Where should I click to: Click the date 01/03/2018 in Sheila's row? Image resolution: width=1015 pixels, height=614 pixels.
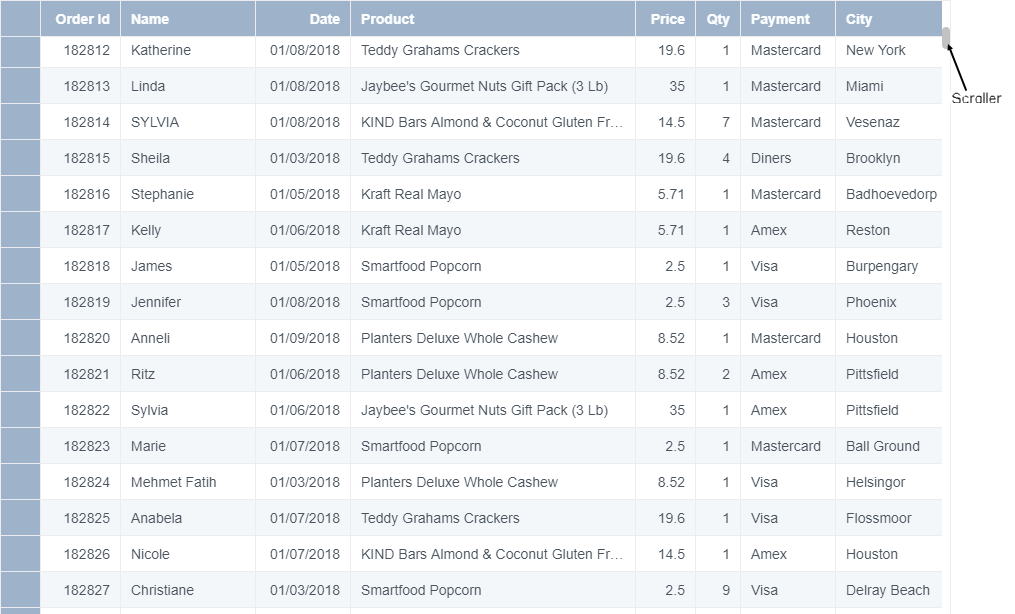coord(303,159)
